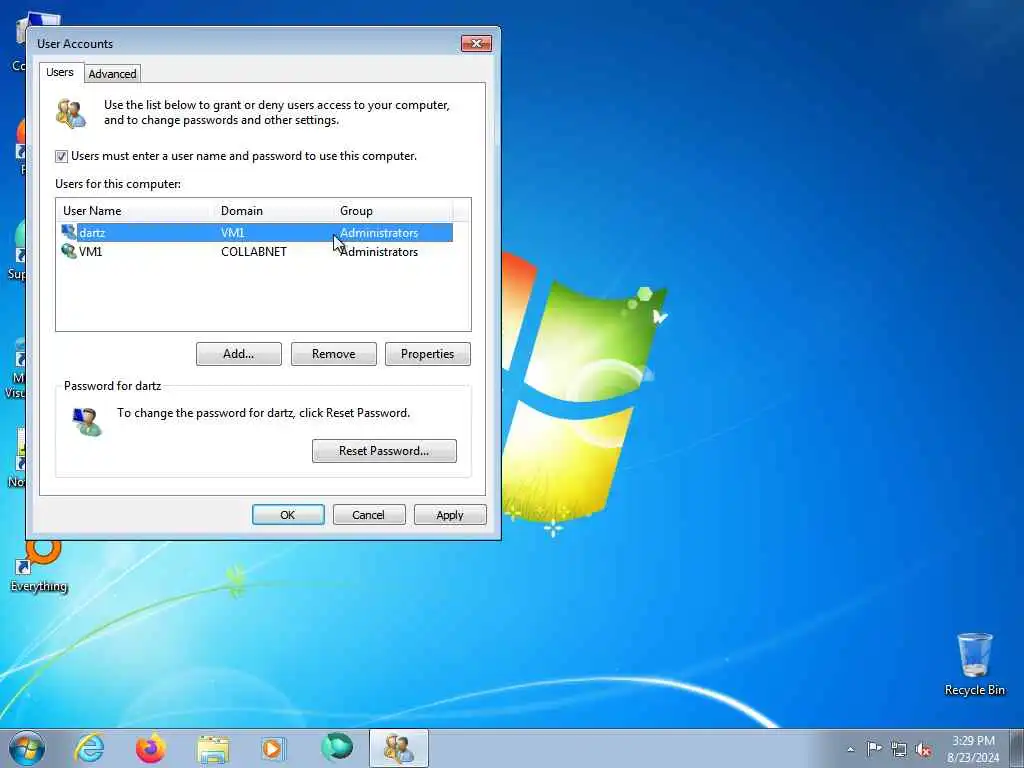
Task: Launch Internet Explorer from taskbar
Action: (x=89, y=748)
